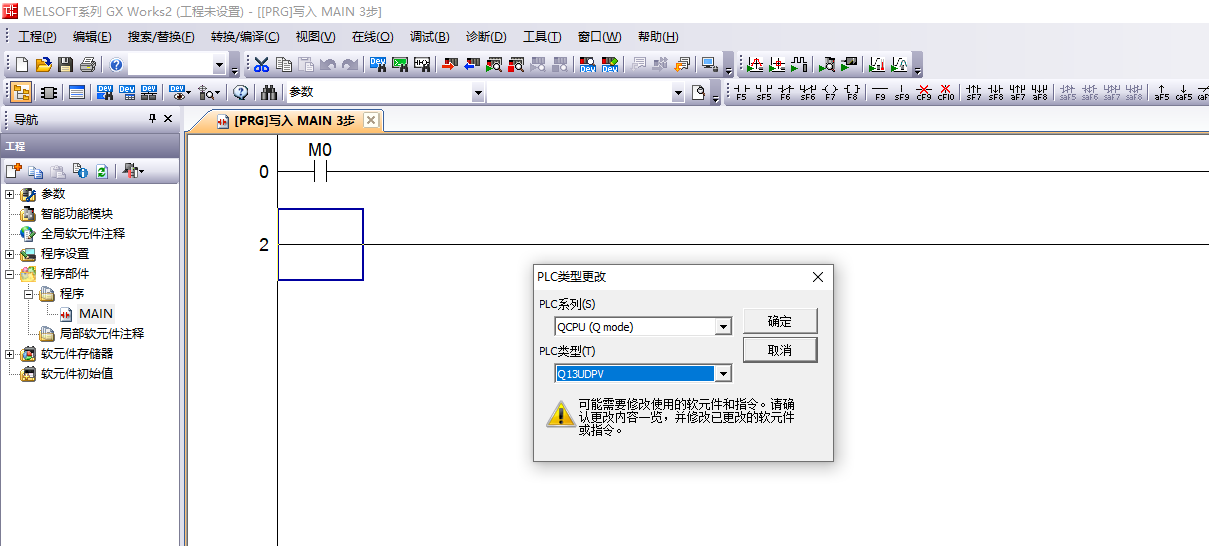Close the [PRG]写入 MAIN tab

[371, 120]
